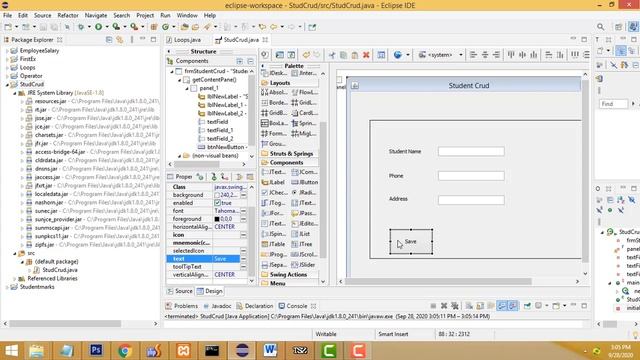Expand the EmployeeSalary project
Viewport: 640px width, 360px height.
[x=7, y=51]
